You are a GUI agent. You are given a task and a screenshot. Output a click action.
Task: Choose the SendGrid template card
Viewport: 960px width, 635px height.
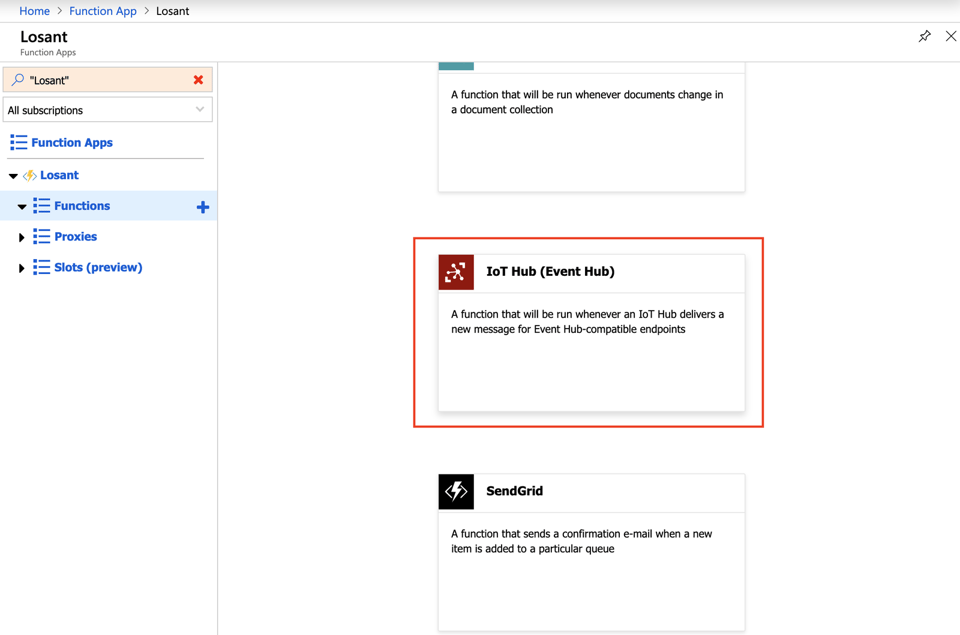click(x=590, y=550)
